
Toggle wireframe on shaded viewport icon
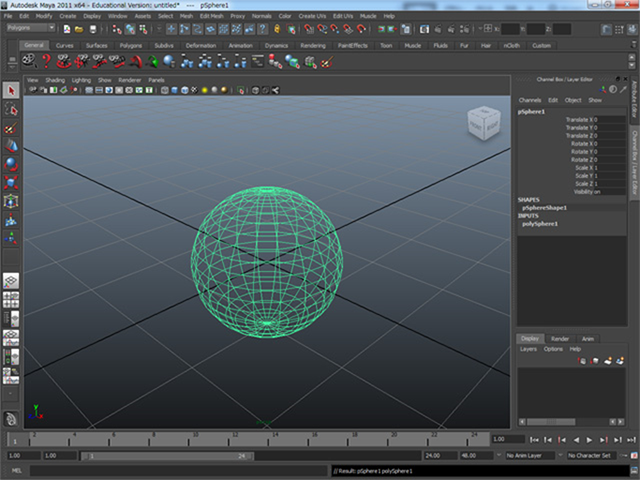(x=184, y=90)
